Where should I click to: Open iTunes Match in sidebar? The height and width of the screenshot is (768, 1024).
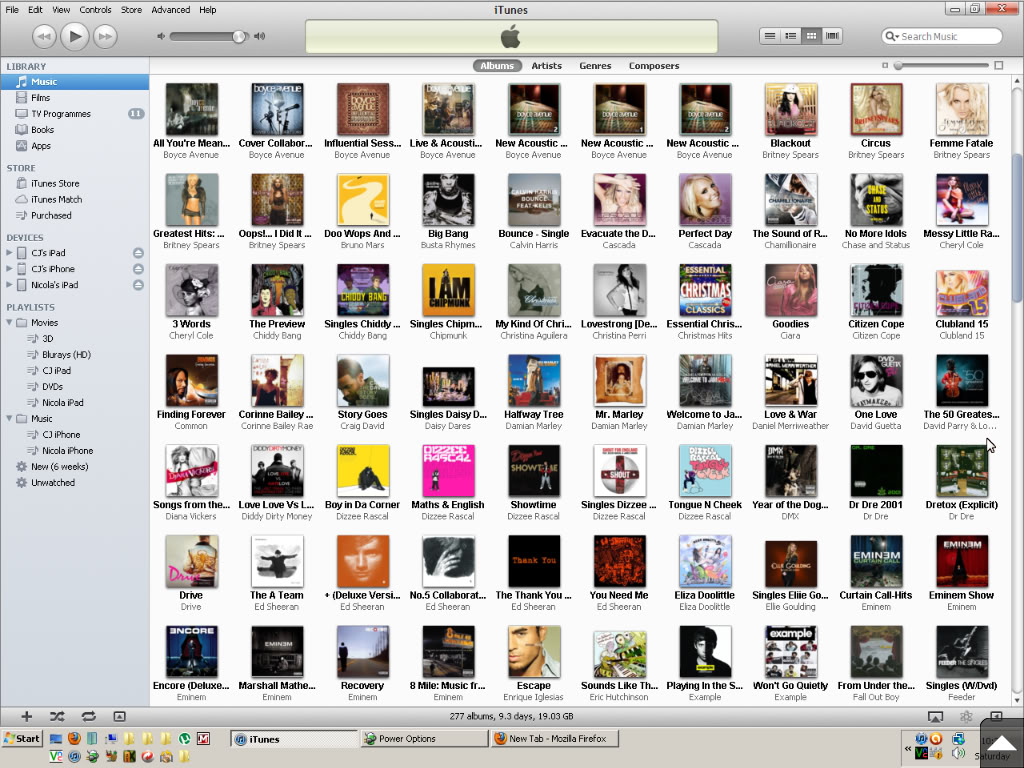(x=56, y=200)
